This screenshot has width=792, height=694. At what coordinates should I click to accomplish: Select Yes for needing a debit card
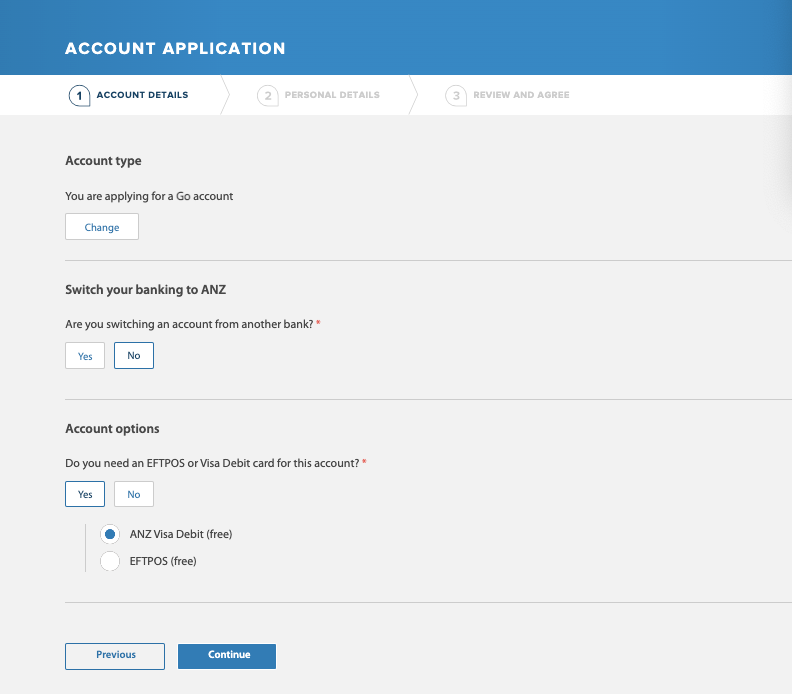(85, 494)
